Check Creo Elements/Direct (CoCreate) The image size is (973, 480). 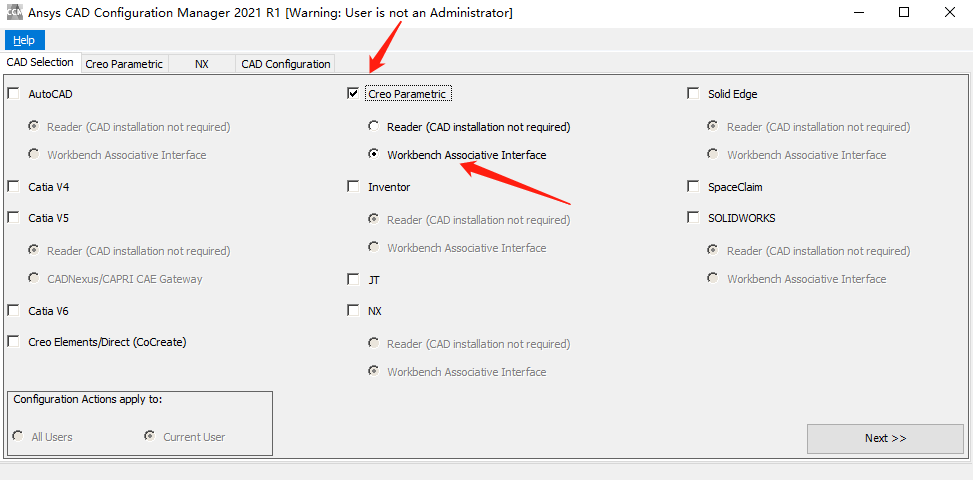pyautogui.click(x=13, y=341)
